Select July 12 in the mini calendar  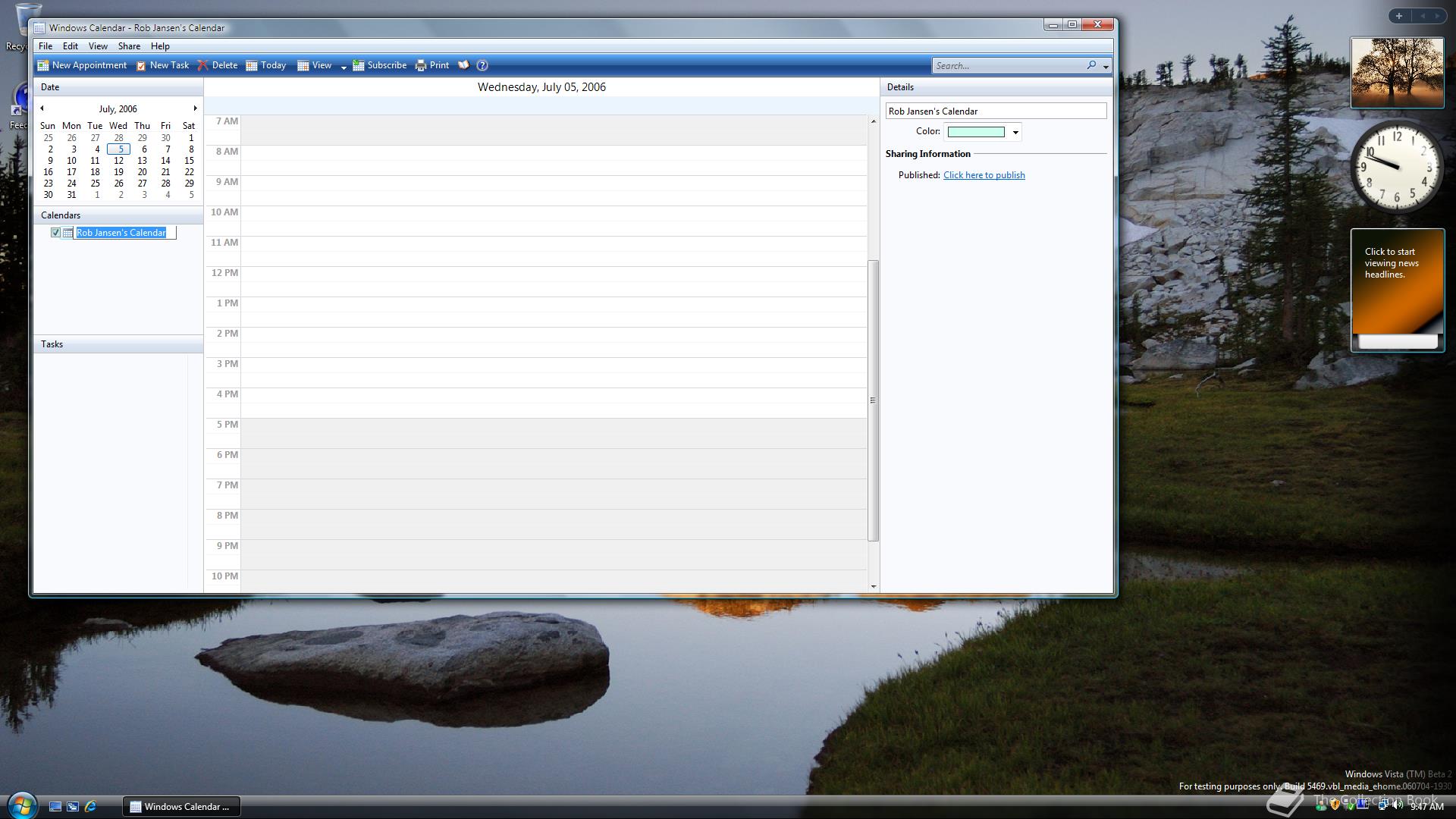coord(118,161)
